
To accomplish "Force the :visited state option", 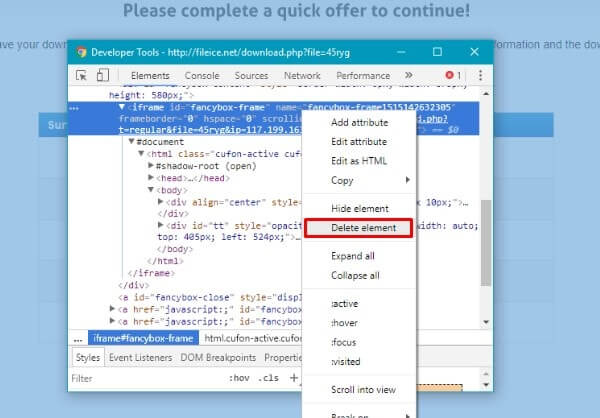I will point(359,362).
